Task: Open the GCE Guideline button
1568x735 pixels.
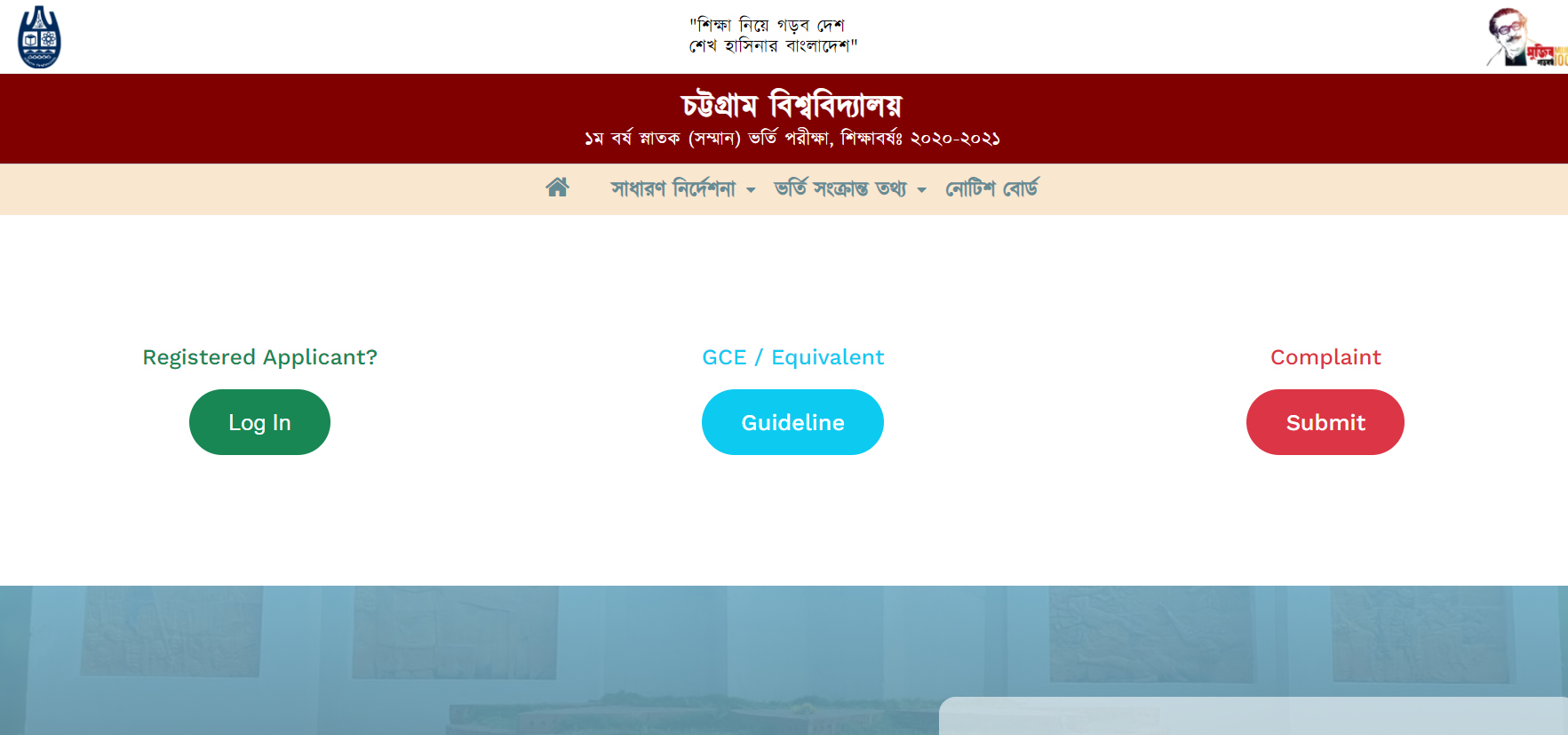Action: point(792,422)
